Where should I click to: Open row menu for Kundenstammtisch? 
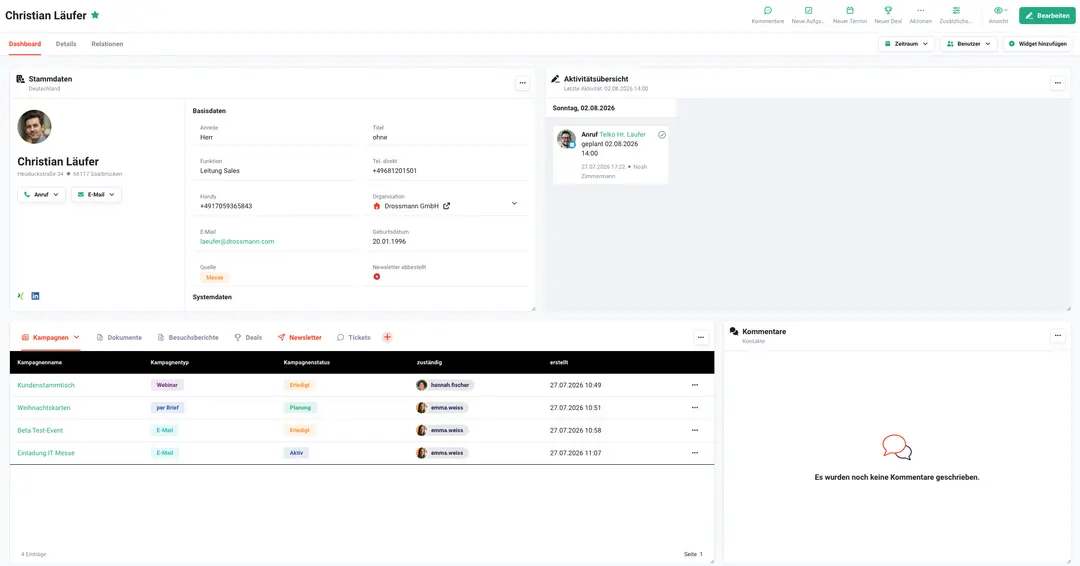(x=695, y=386)
